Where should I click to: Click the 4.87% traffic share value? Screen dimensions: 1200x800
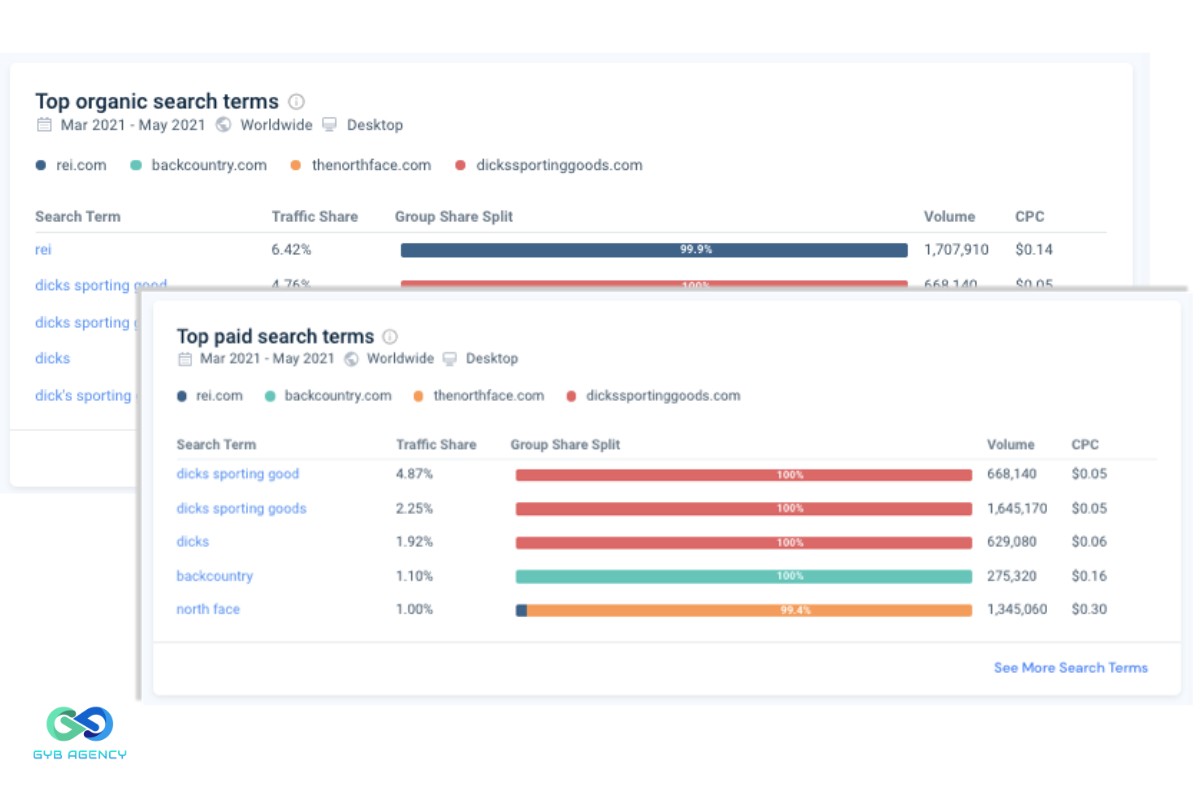(x=415, y=474)
